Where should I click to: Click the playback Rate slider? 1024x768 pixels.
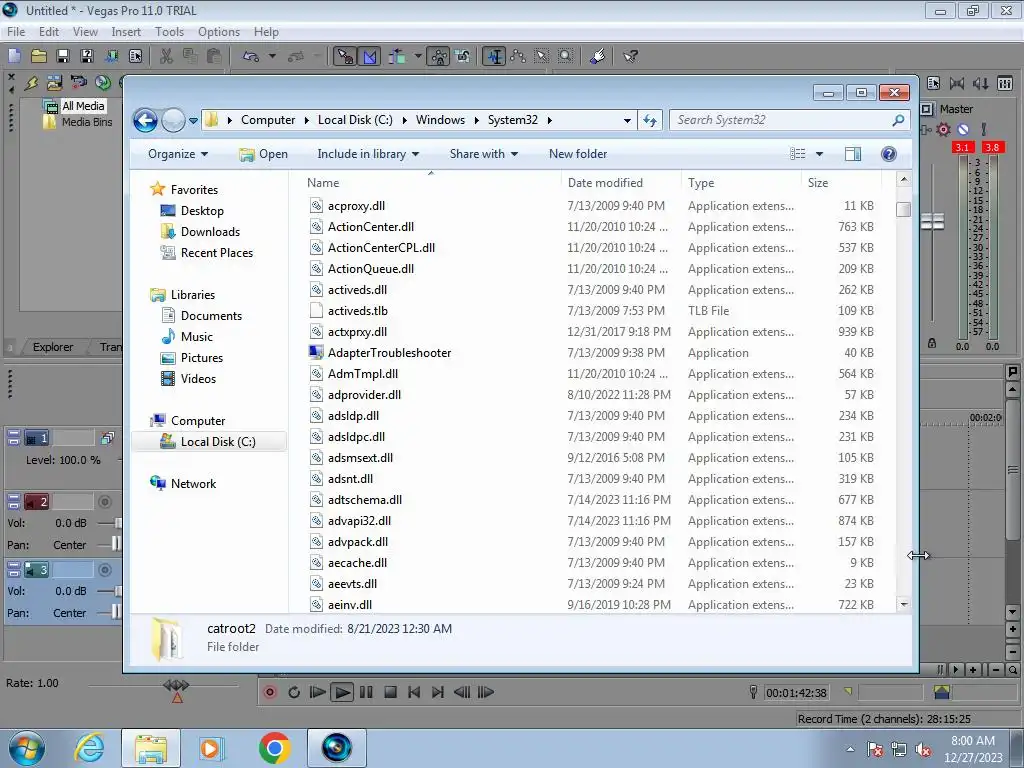[x=176, y=685]
